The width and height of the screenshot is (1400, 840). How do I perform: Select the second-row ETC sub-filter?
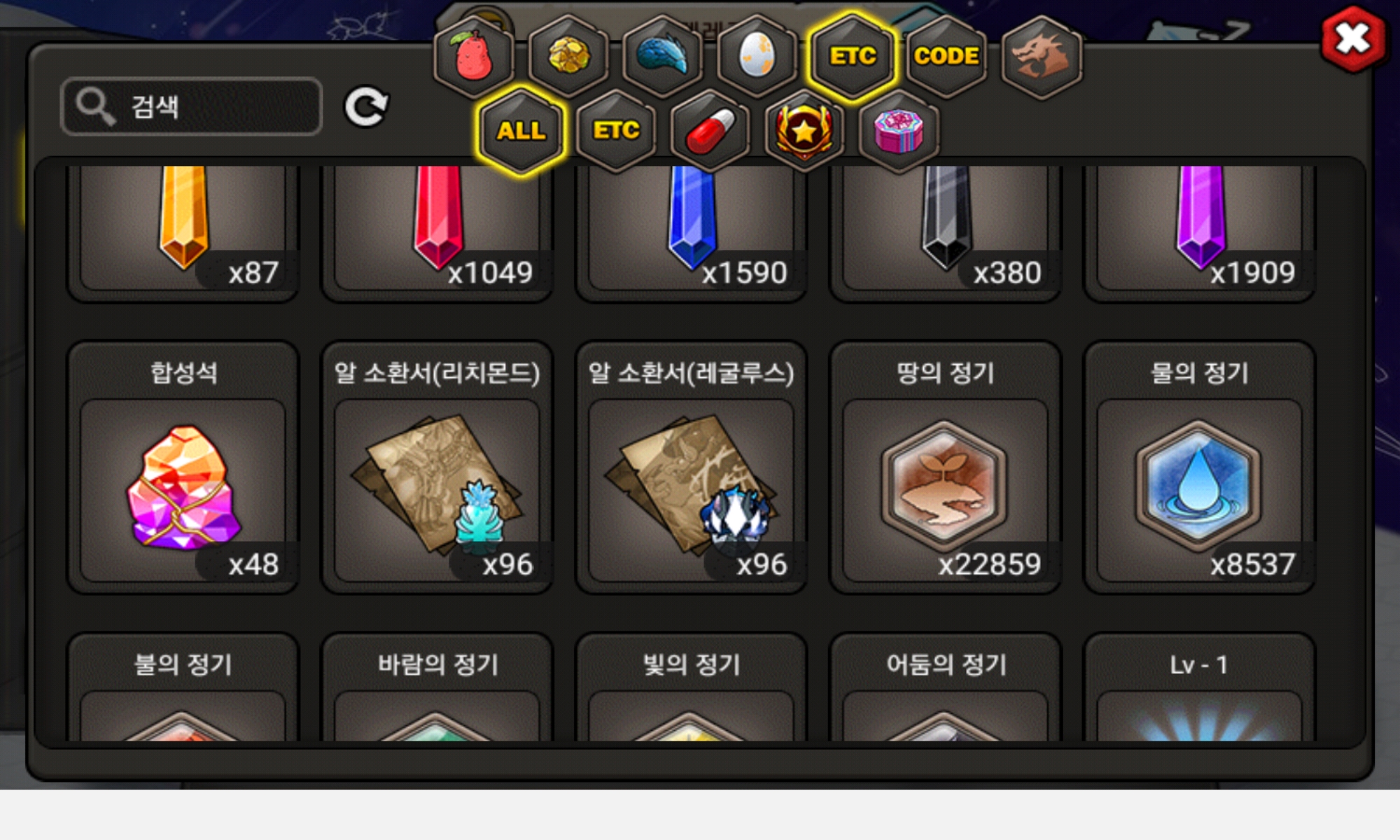pos(616,131)
